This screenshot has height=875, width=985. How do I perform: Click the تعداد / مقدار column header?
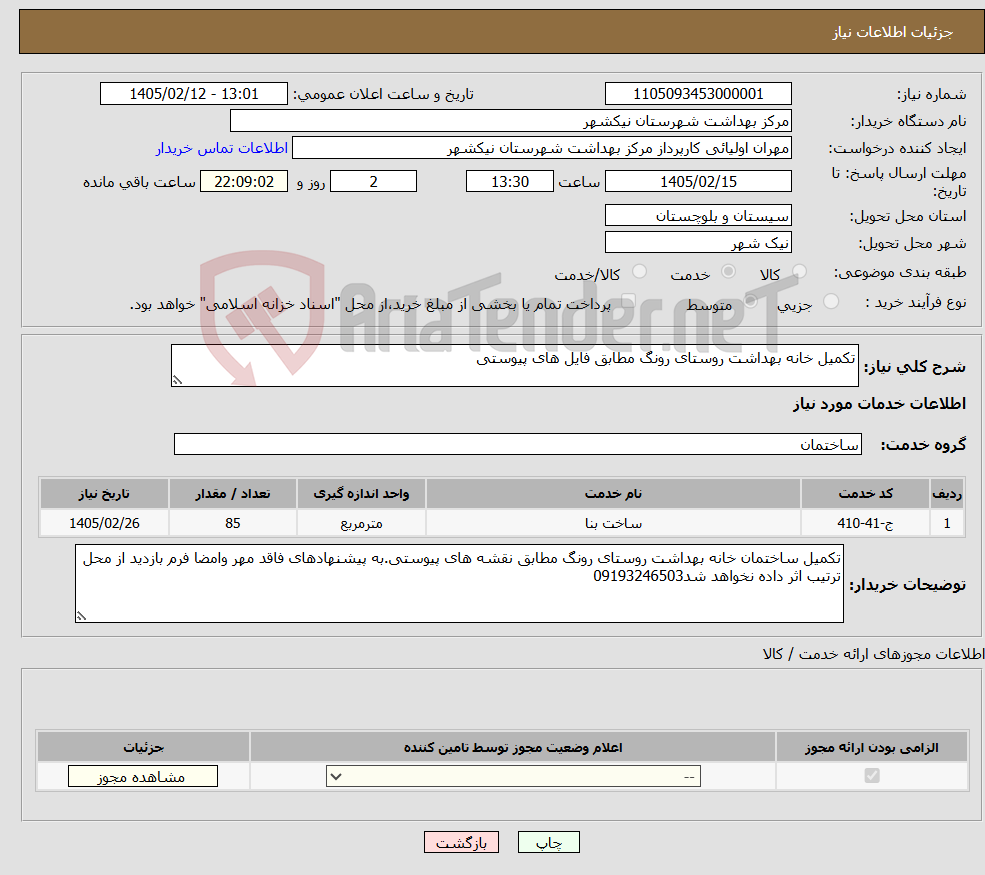[232, 494]
